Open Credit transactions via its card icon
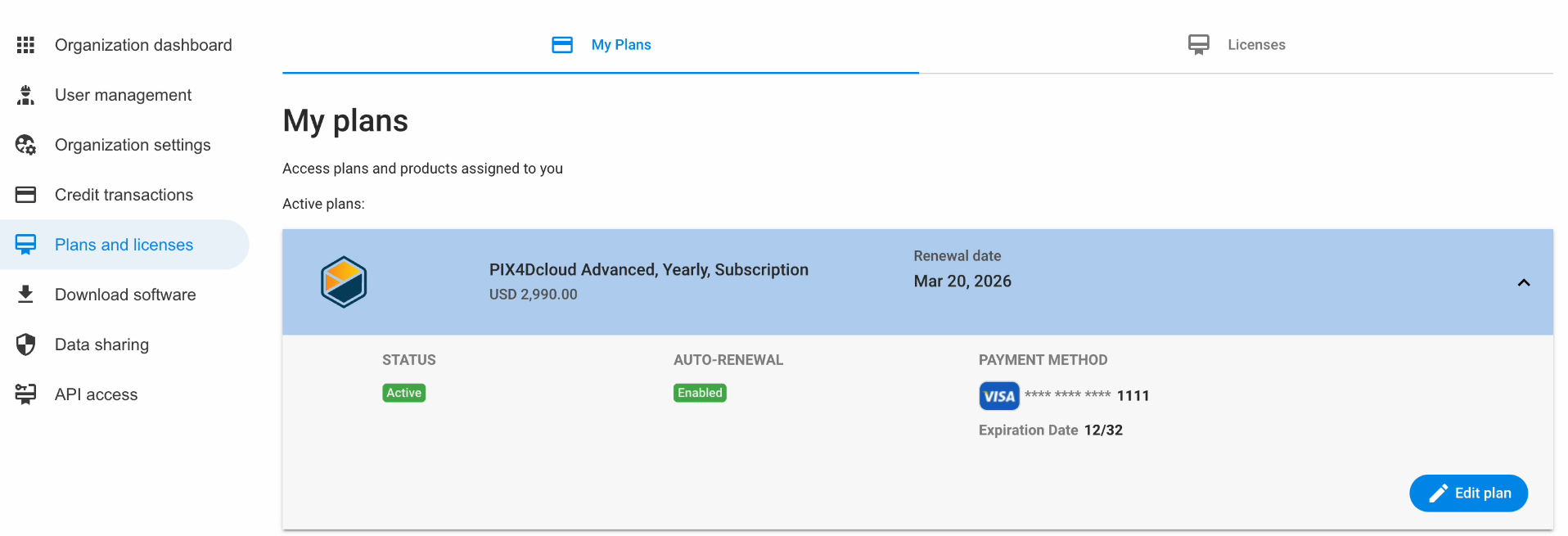Image resolution: width=1568 pixels, height=536 pixels. click(x=25, y=194)
